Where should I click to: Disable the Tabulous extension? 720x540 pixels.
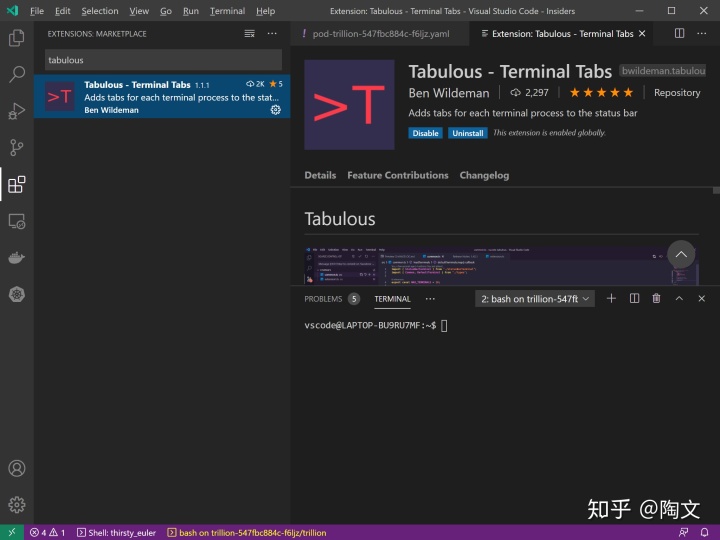(x=425, y=133)
